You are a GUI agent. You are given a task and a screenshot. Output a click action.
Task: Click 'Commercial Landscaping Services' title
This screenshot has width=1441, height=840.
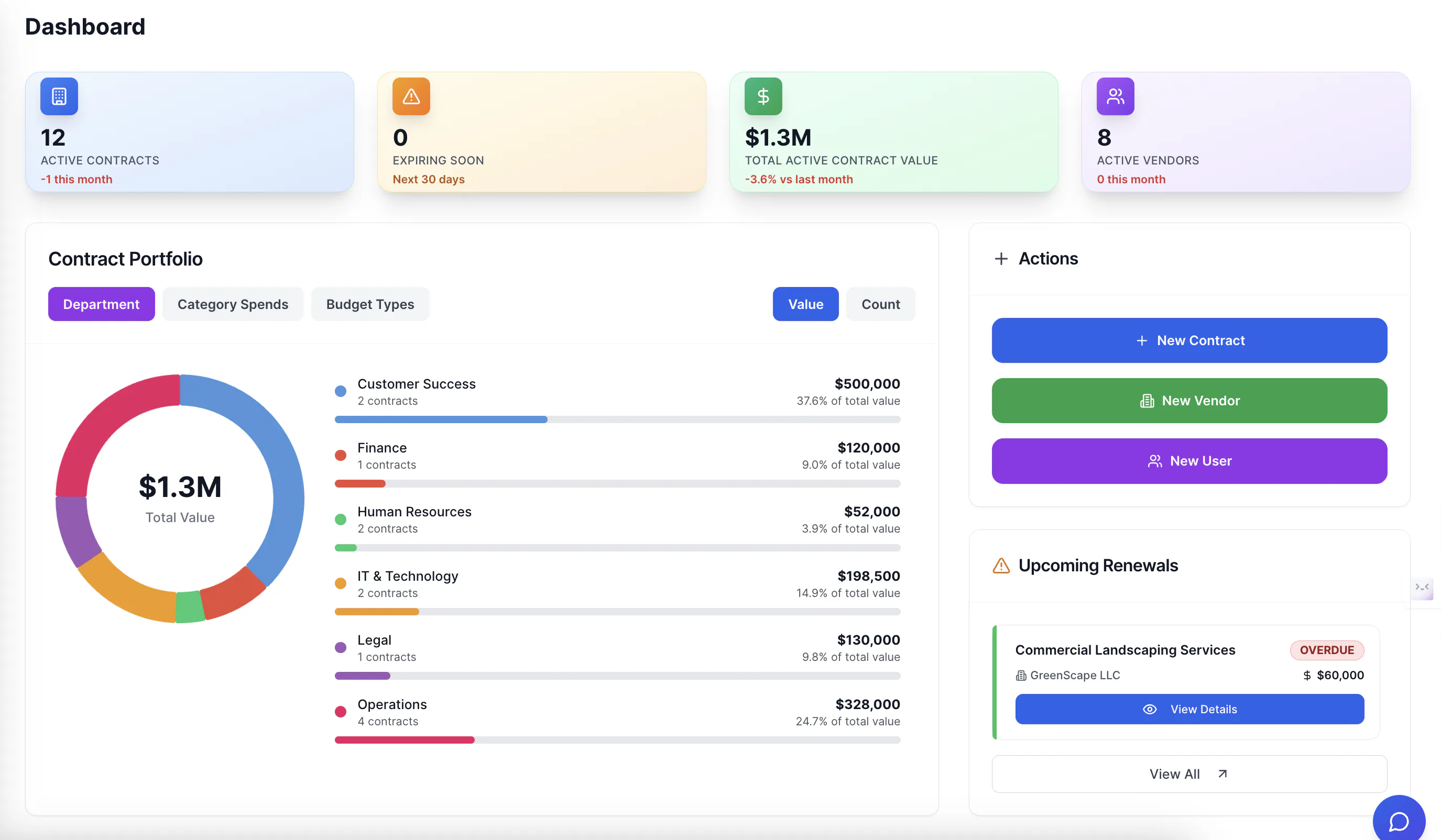pos(1126,650)
